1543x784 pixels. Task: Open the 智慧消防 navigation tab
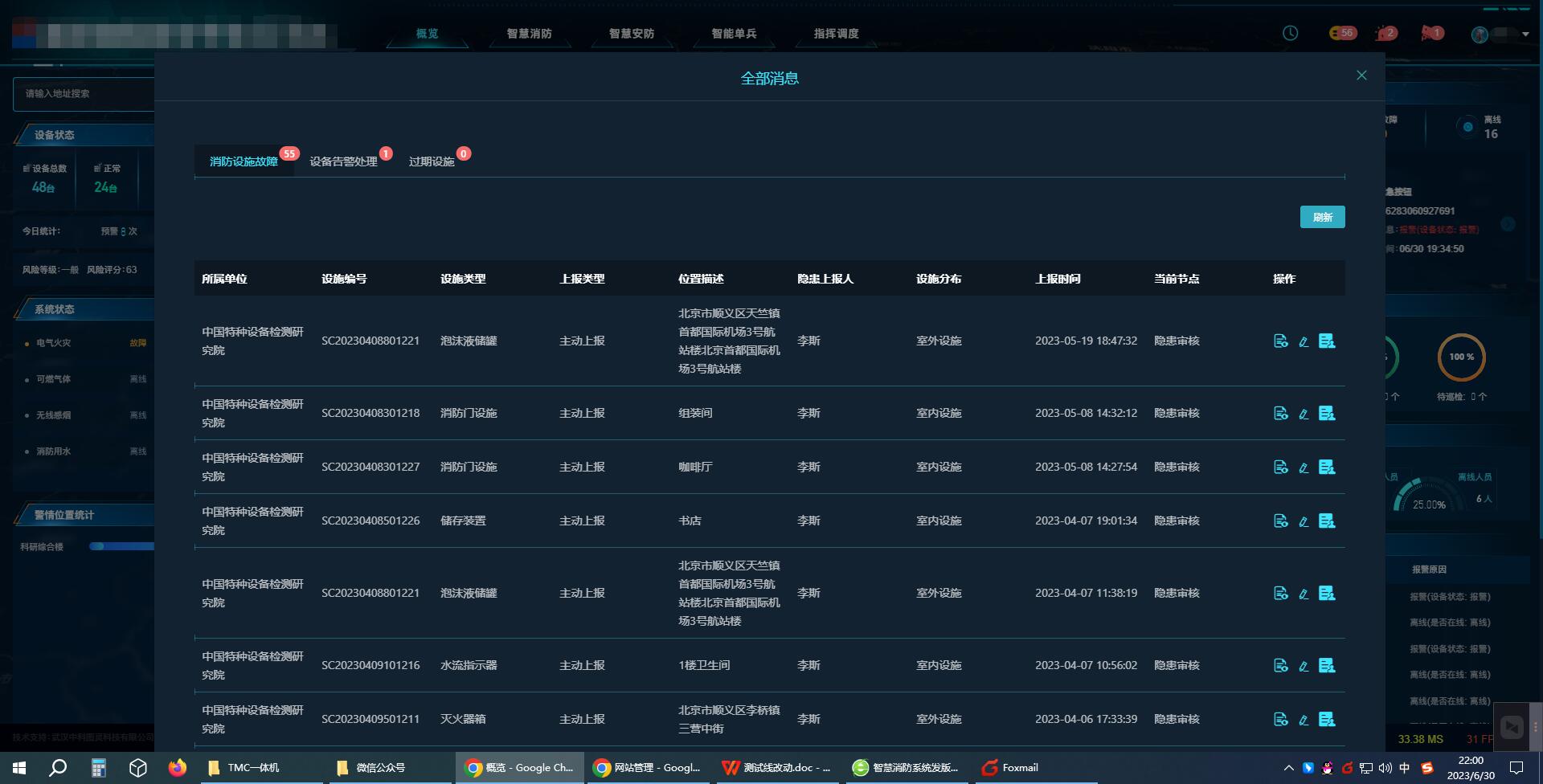(529, 34)
